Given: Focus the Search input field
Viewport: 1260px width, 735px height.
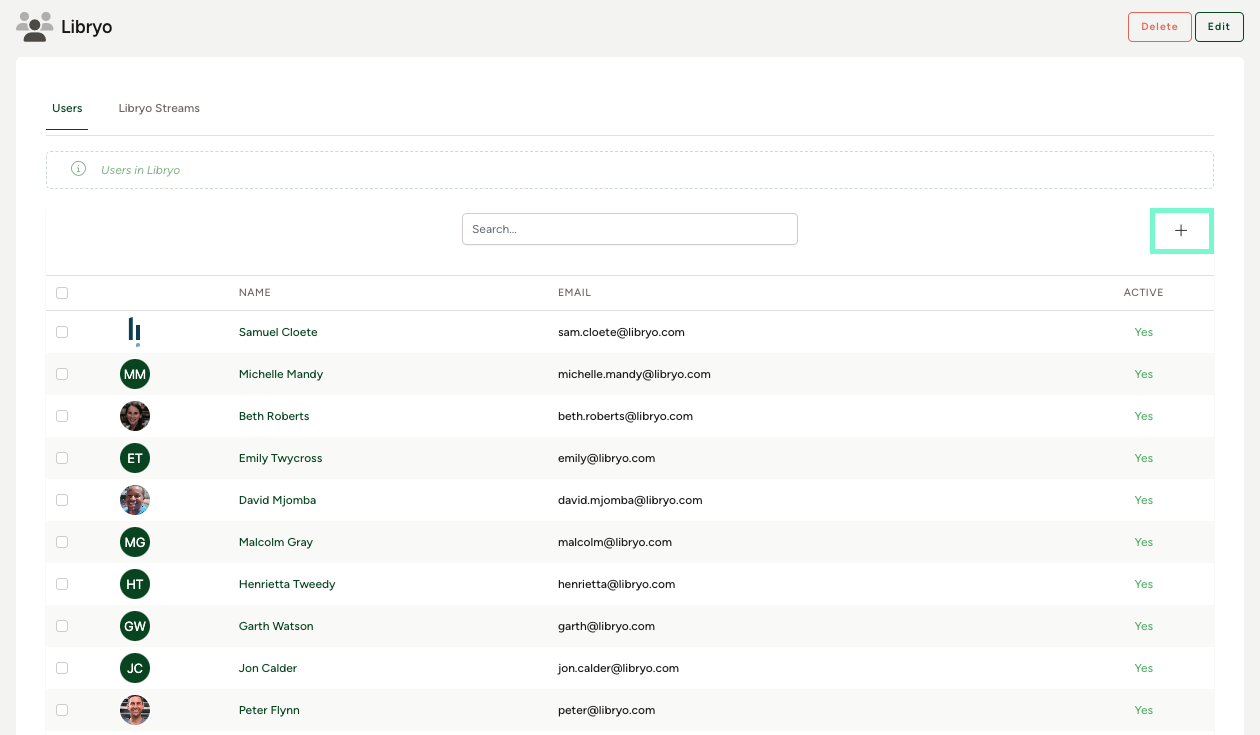Looking at the screenshot, I should pos(629,229).
